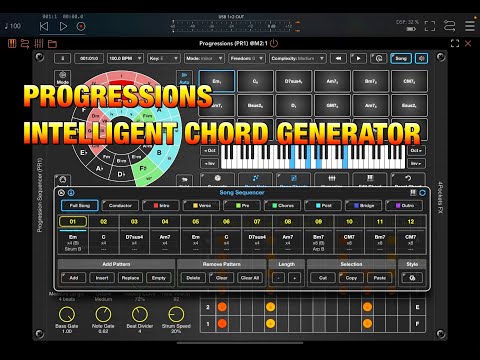This screenshot has width=480, height=360.
Task: Open the routing view icon
Action: [x=25, y=43]
